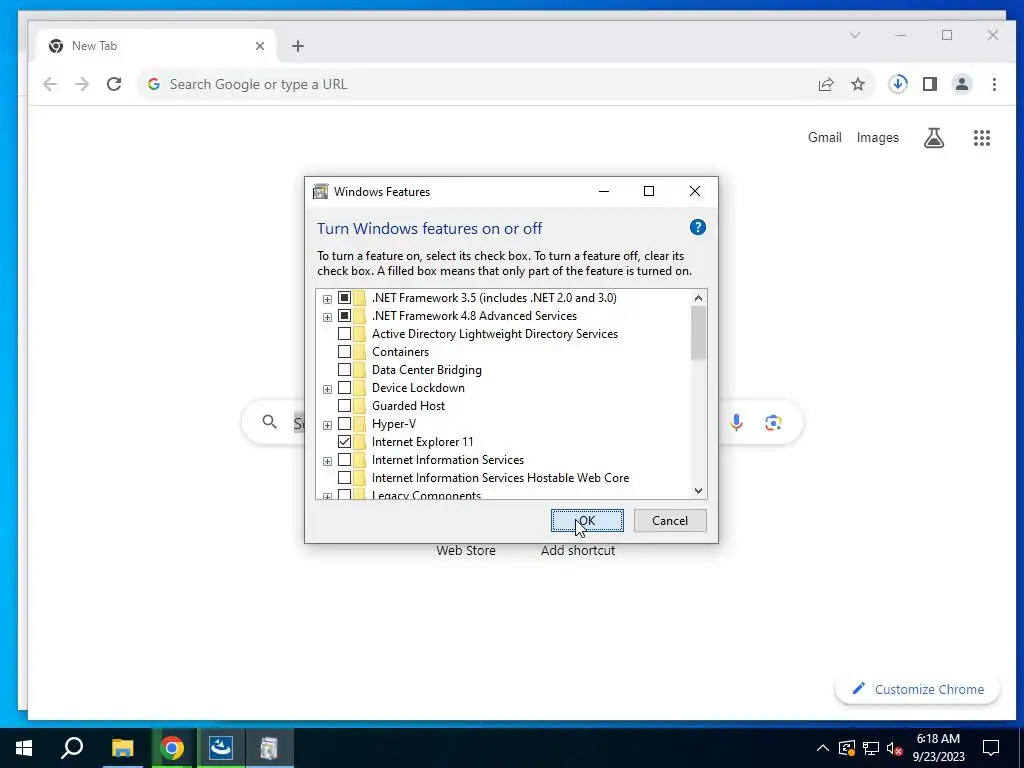Open the Windows Start menu
This screenshot has width=1024, height=768.
coord(24,748)
